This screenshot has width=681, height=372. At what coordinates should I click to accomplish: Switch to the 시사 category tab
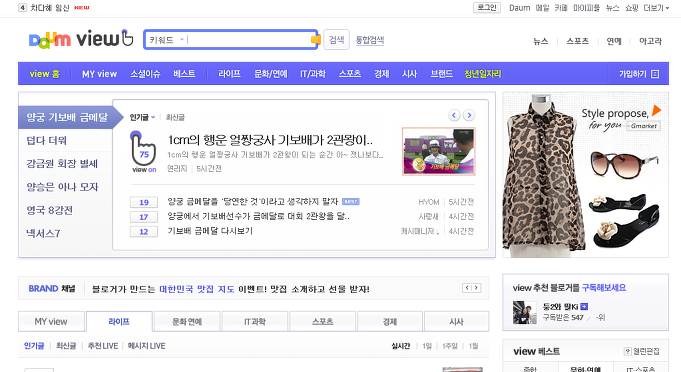456,322
